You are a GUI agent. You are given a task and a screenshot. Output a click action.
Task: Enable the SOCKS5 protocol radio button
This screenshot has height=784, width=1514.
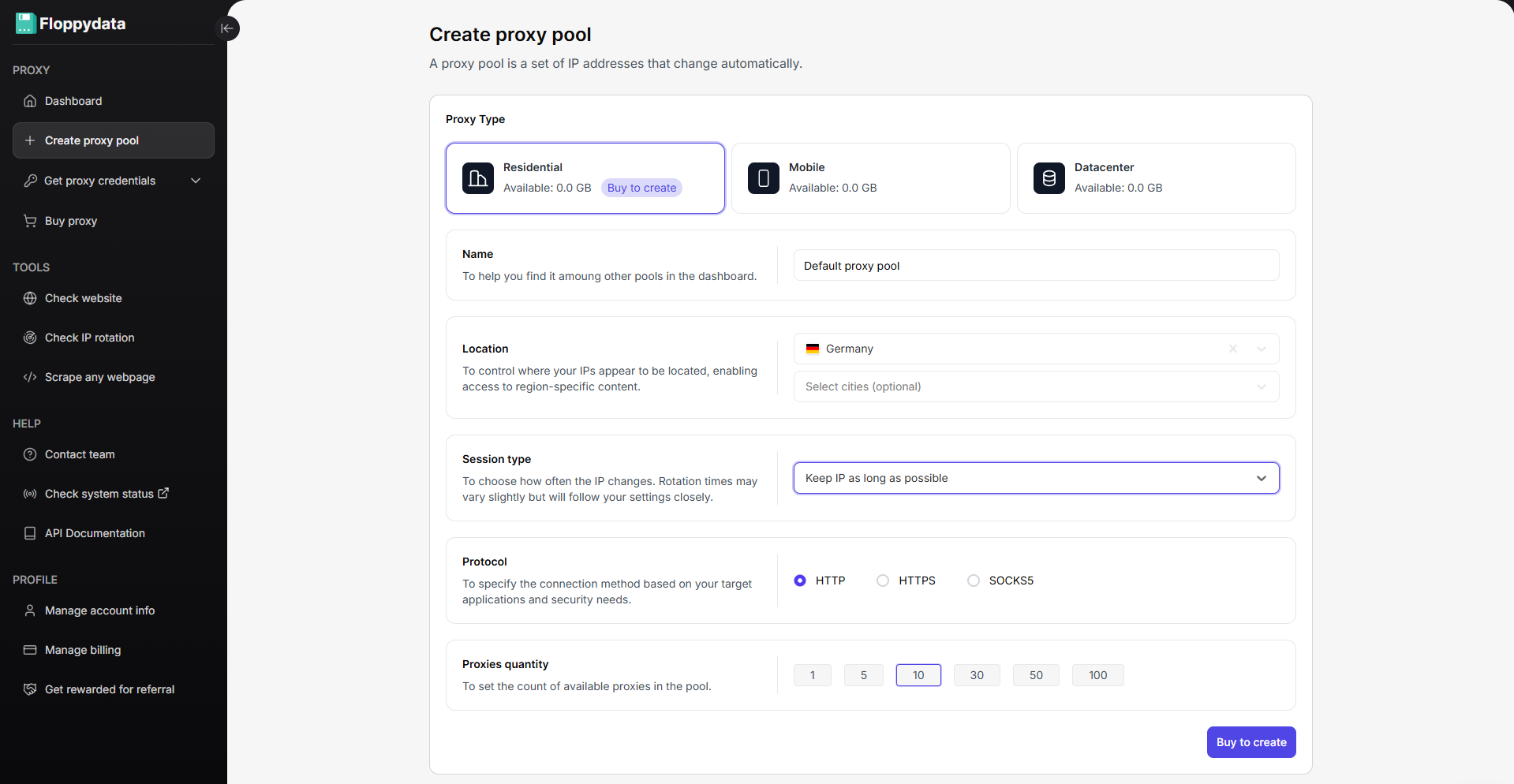(974, 581)
